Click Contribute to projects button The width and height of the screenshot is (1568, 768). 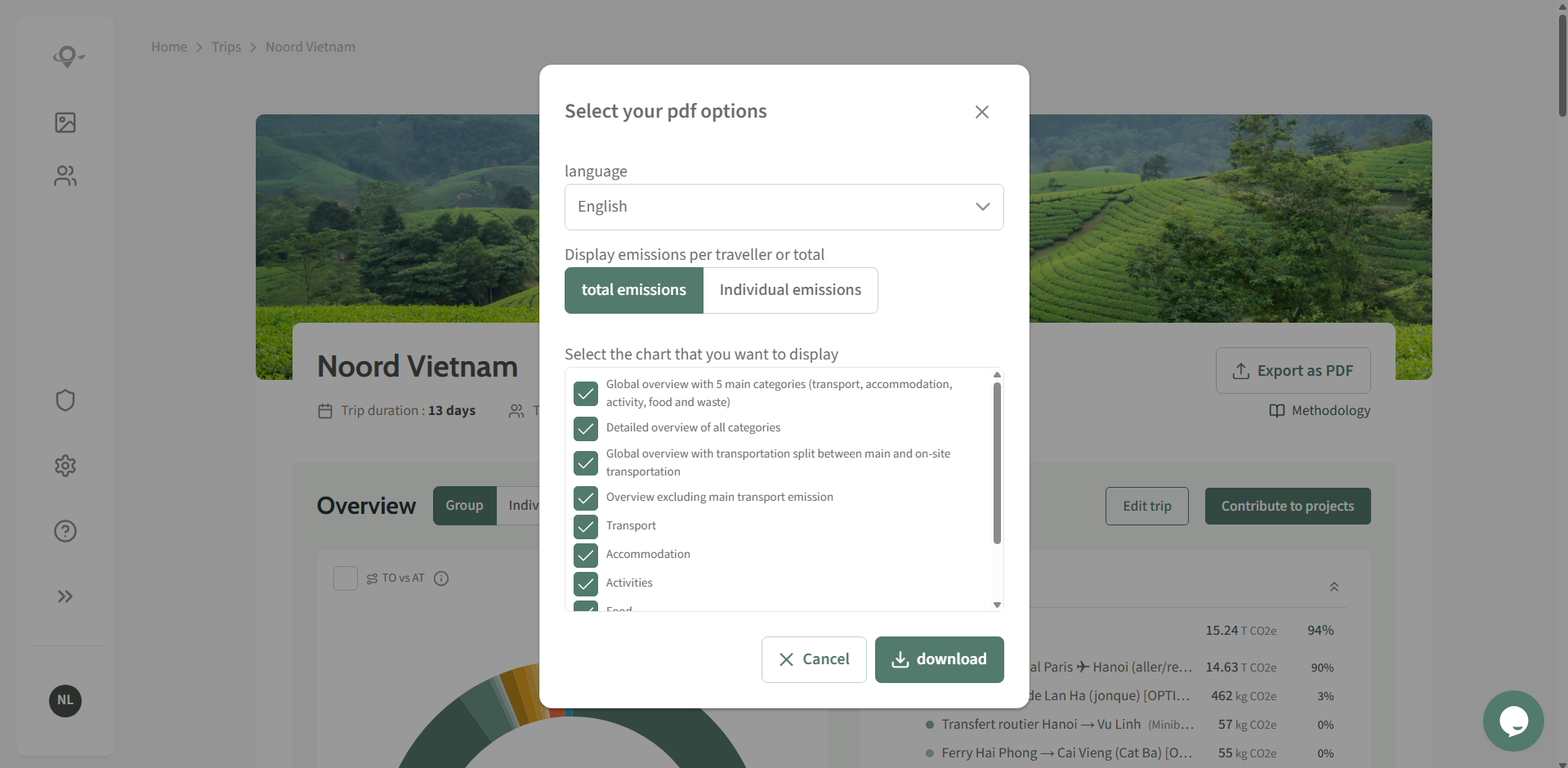click(1288, 506)
